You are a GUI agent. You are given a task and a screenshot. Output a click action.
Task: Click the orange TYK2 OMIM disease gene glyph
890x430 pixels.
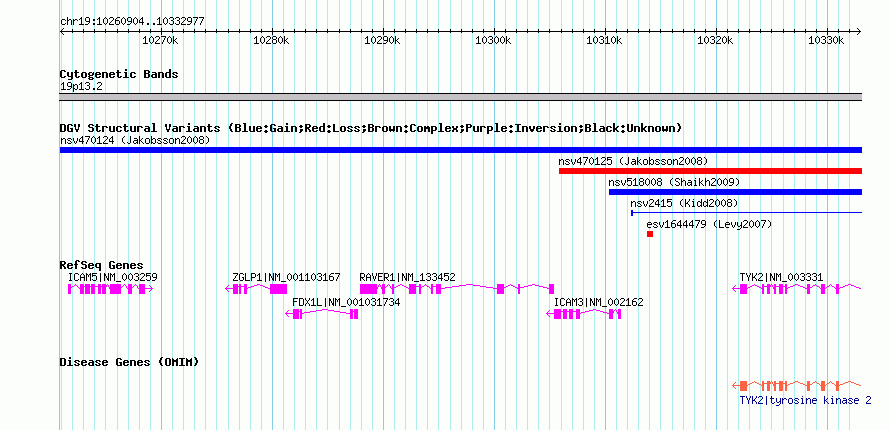coord(797,386)
